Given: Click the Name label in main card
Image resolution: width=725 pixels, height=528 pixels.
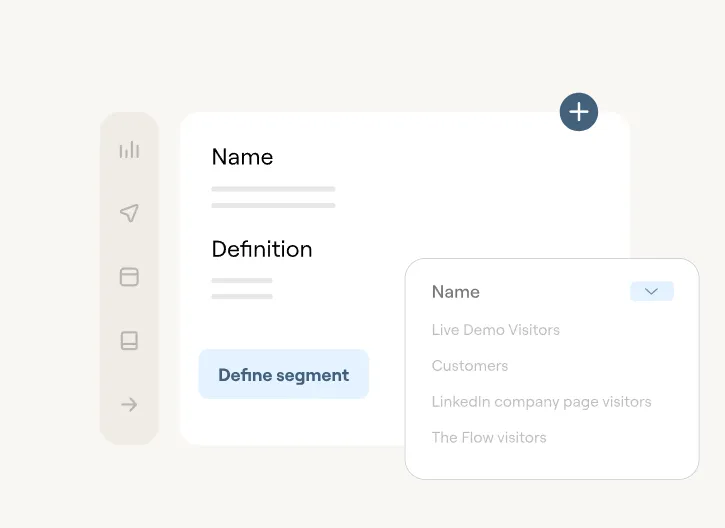Looking at the screenshot, I should pos(242,157).
